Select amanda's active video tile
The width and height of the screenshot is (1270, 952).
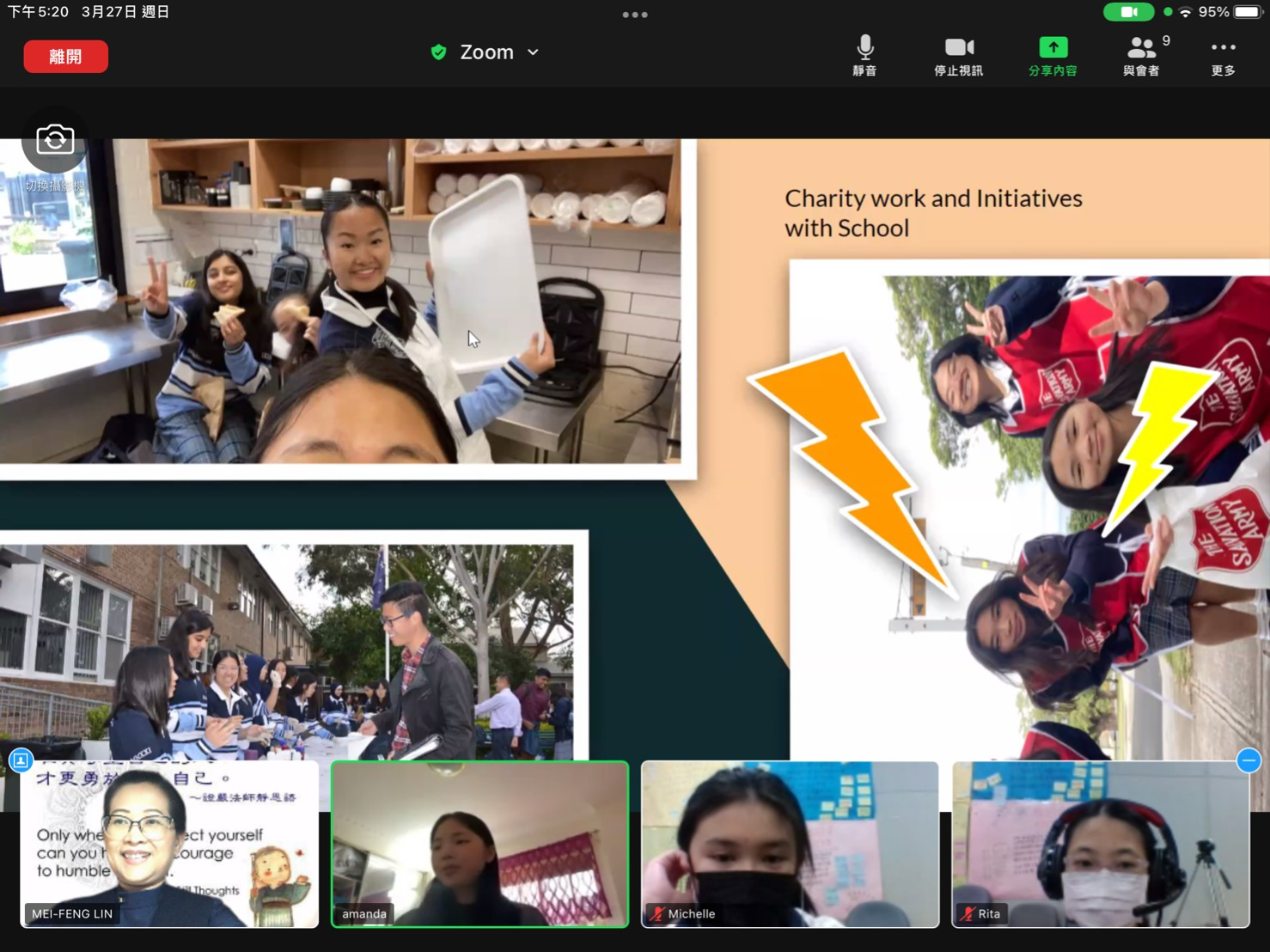pyautogui.click(x=479, y=844)
